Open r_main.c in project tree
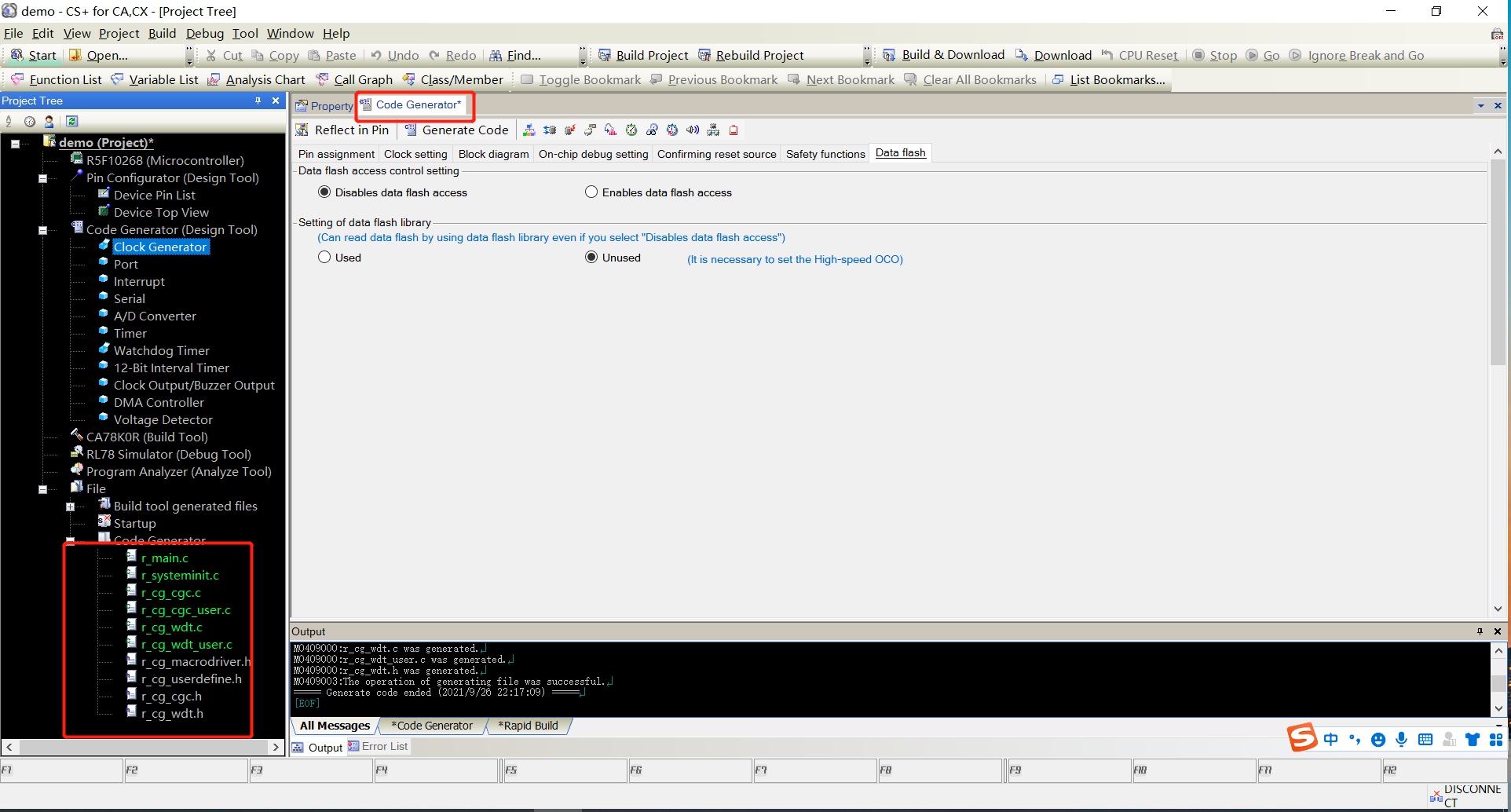This screenshot has height=812, width=1511. tap(165, 558)
